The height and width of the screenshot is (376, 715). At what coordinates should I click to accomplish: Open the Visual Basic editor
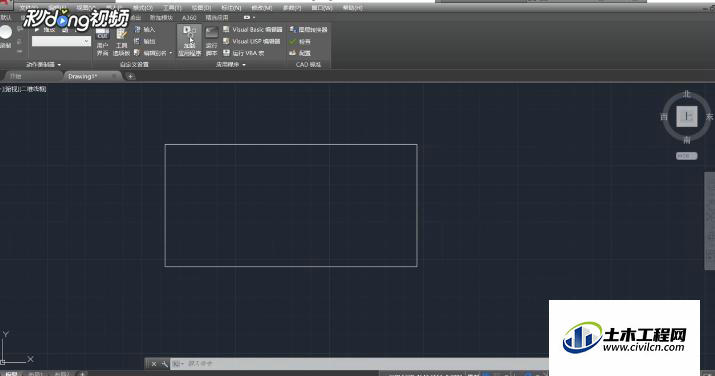click(x=253, y=29)
